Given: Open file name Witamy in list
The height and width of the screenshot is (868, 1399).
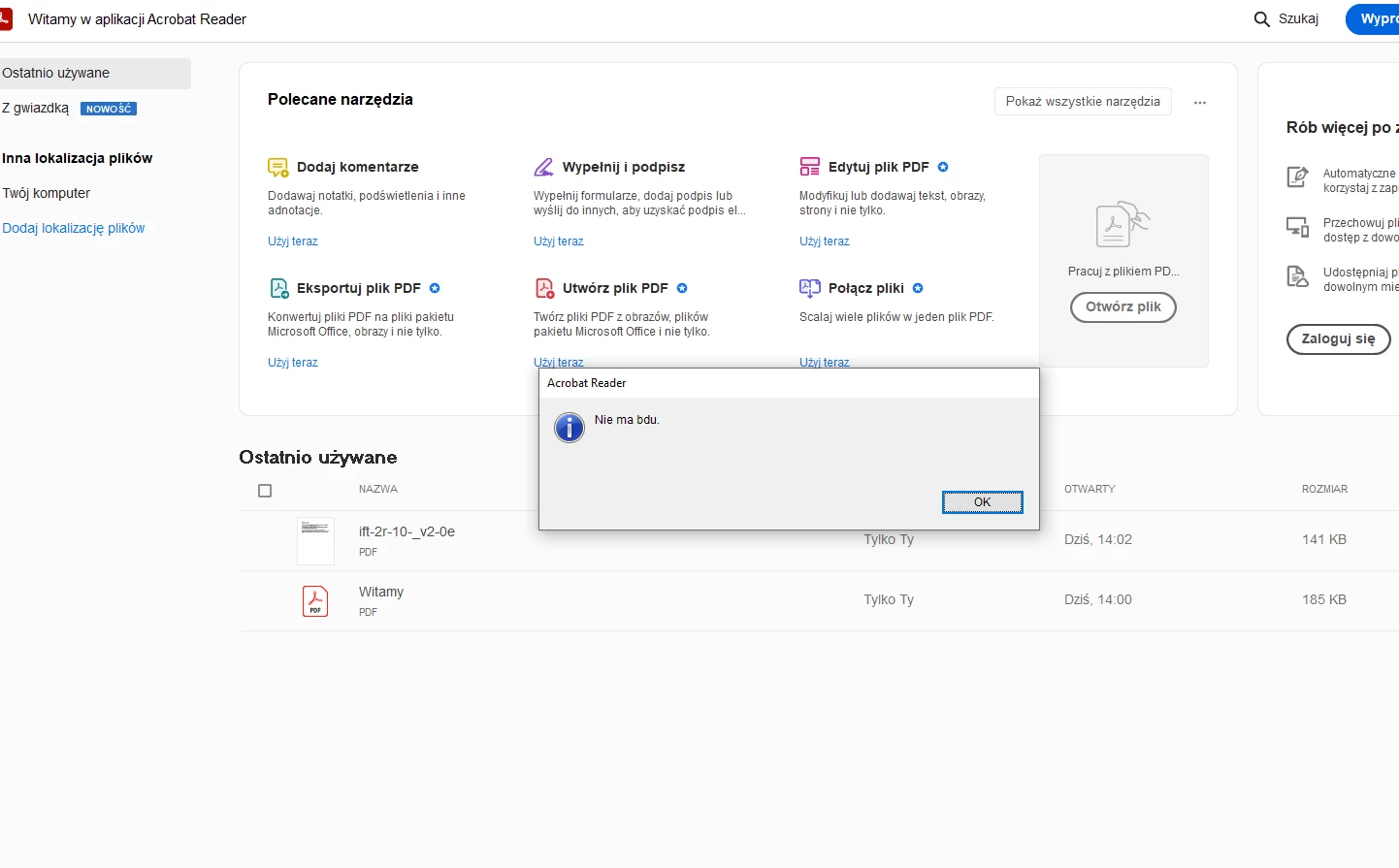Looking at the screenshot, I should point(381,592).
